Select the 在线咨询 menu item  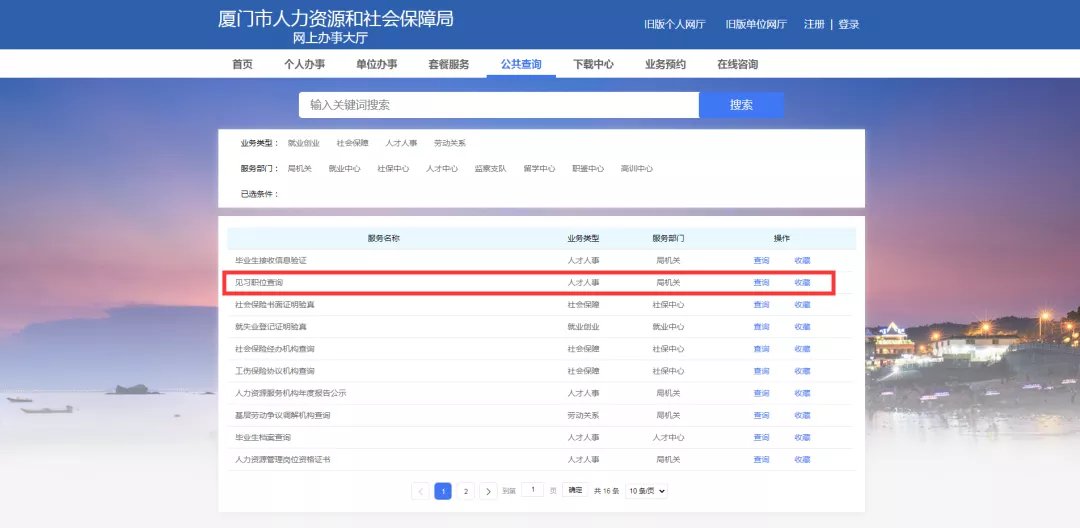click(x=737, y=64)
